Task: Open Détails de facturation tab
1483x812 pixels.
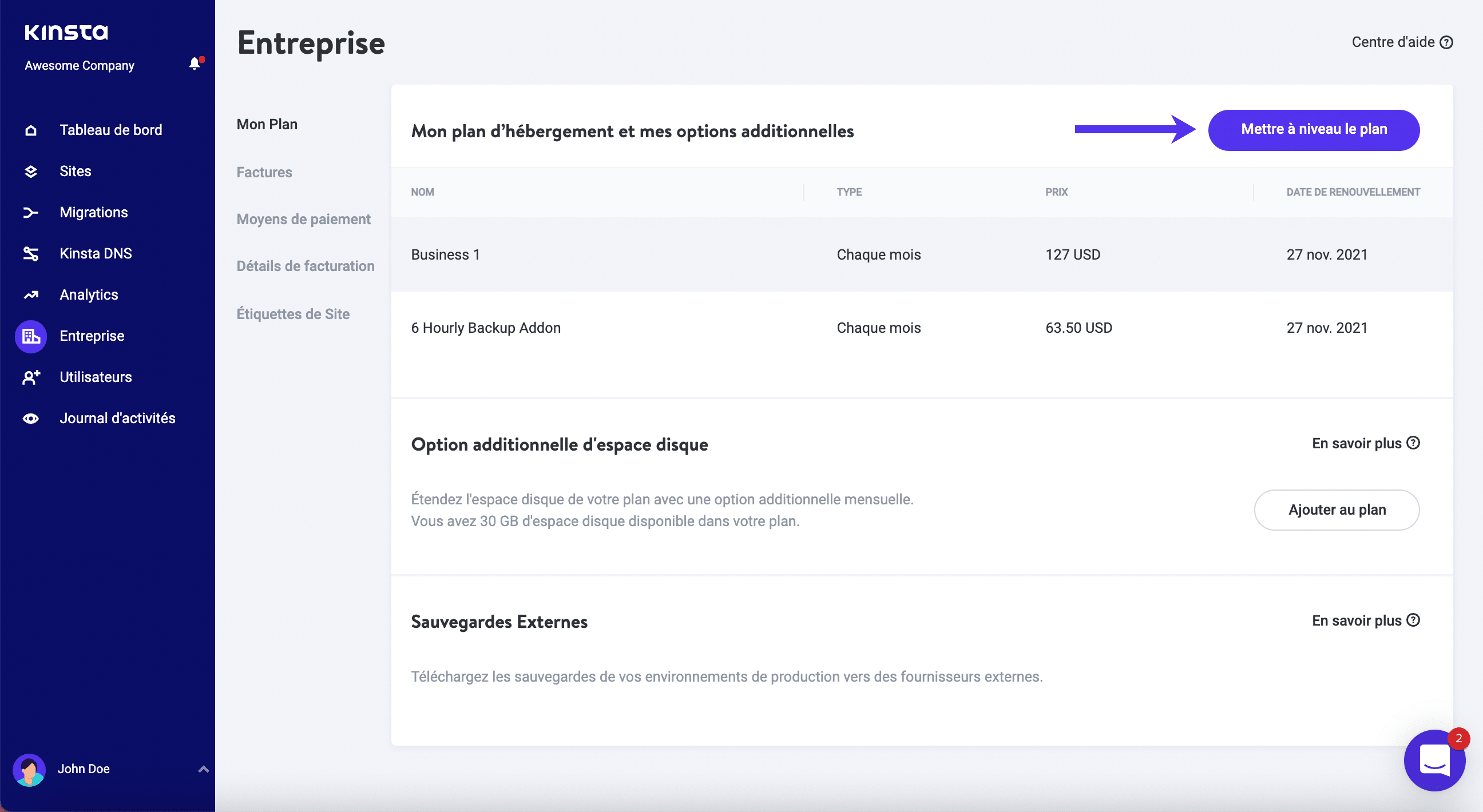Action: [305, 266]
